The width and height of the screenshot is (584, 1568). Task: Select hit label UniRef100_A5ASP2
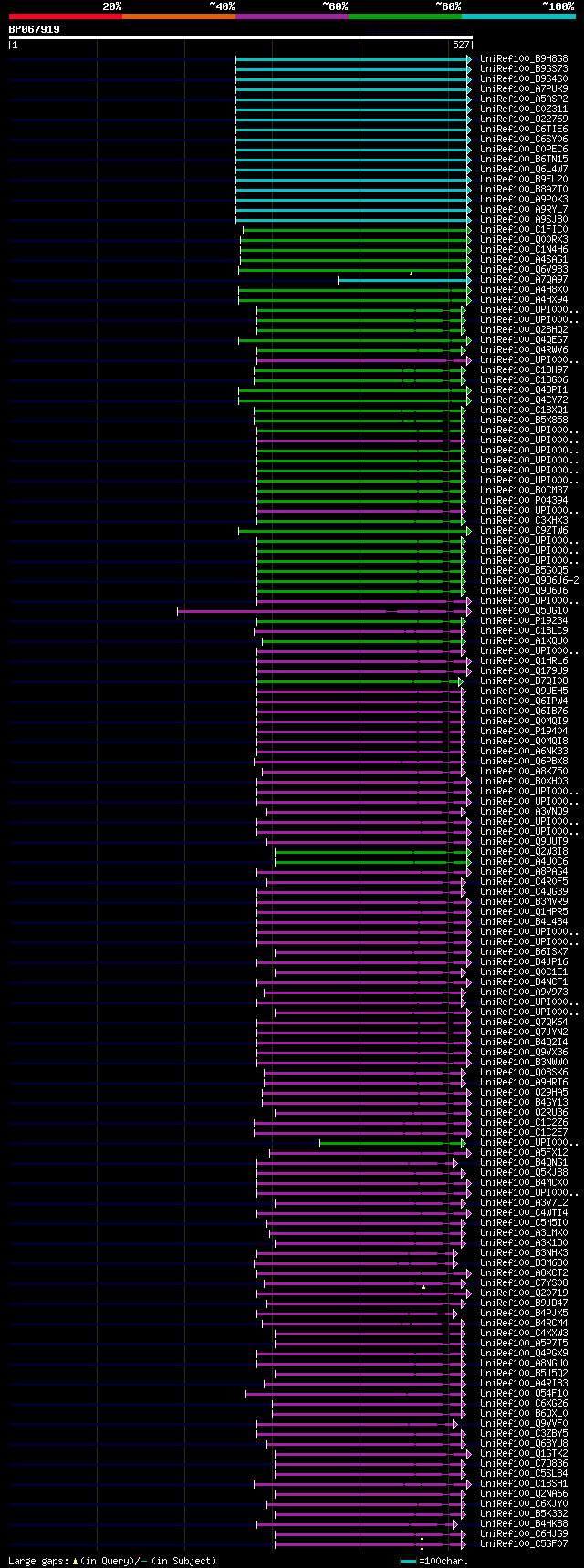pyautogui.click(x=524, y=99)
